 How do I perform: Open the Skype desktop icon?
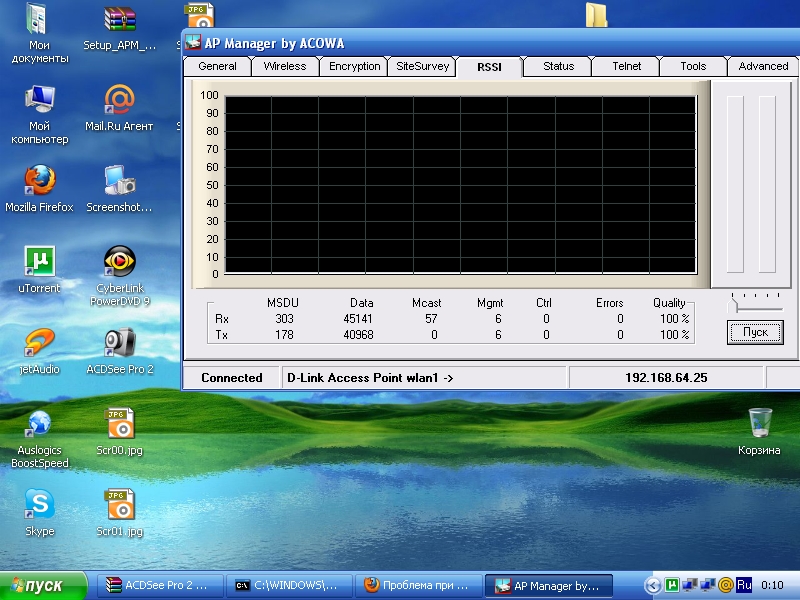point(40,506)
